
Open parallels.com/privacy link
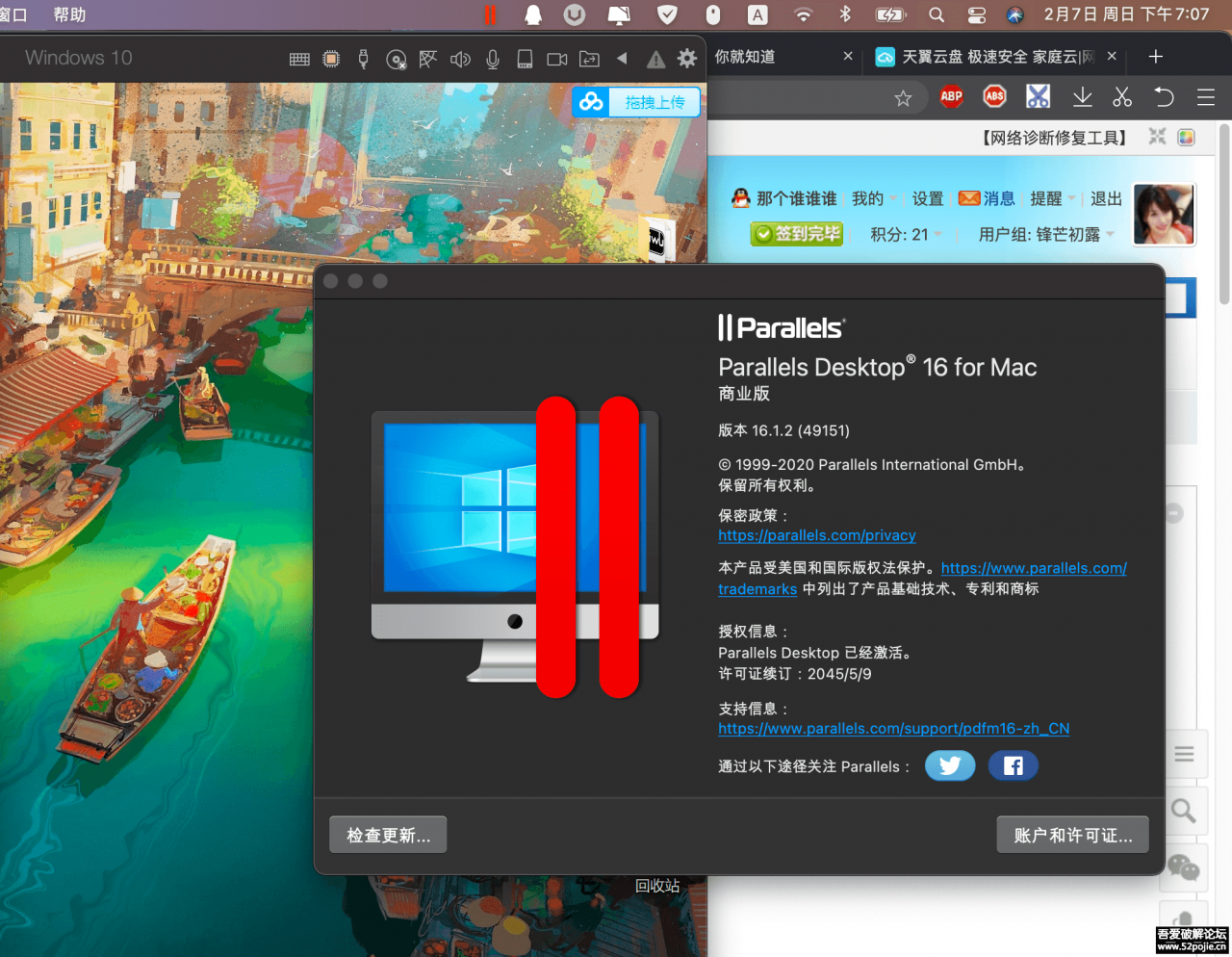816,535
